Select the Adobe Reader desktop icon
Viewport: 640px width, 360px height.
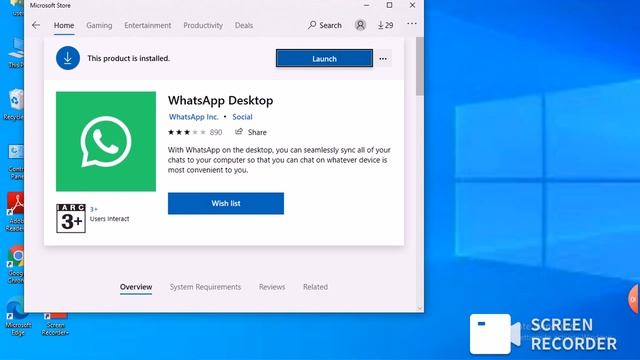point(14,212)
